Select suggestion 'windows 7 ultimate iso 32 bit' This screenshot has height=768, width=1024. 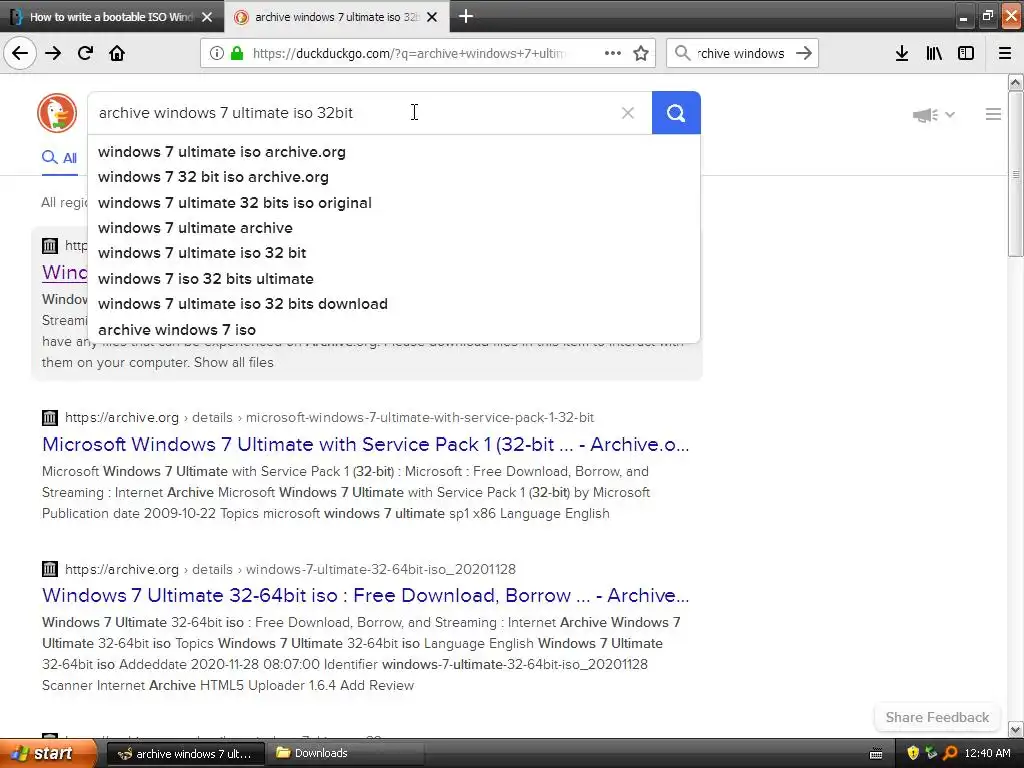(202, 253)
